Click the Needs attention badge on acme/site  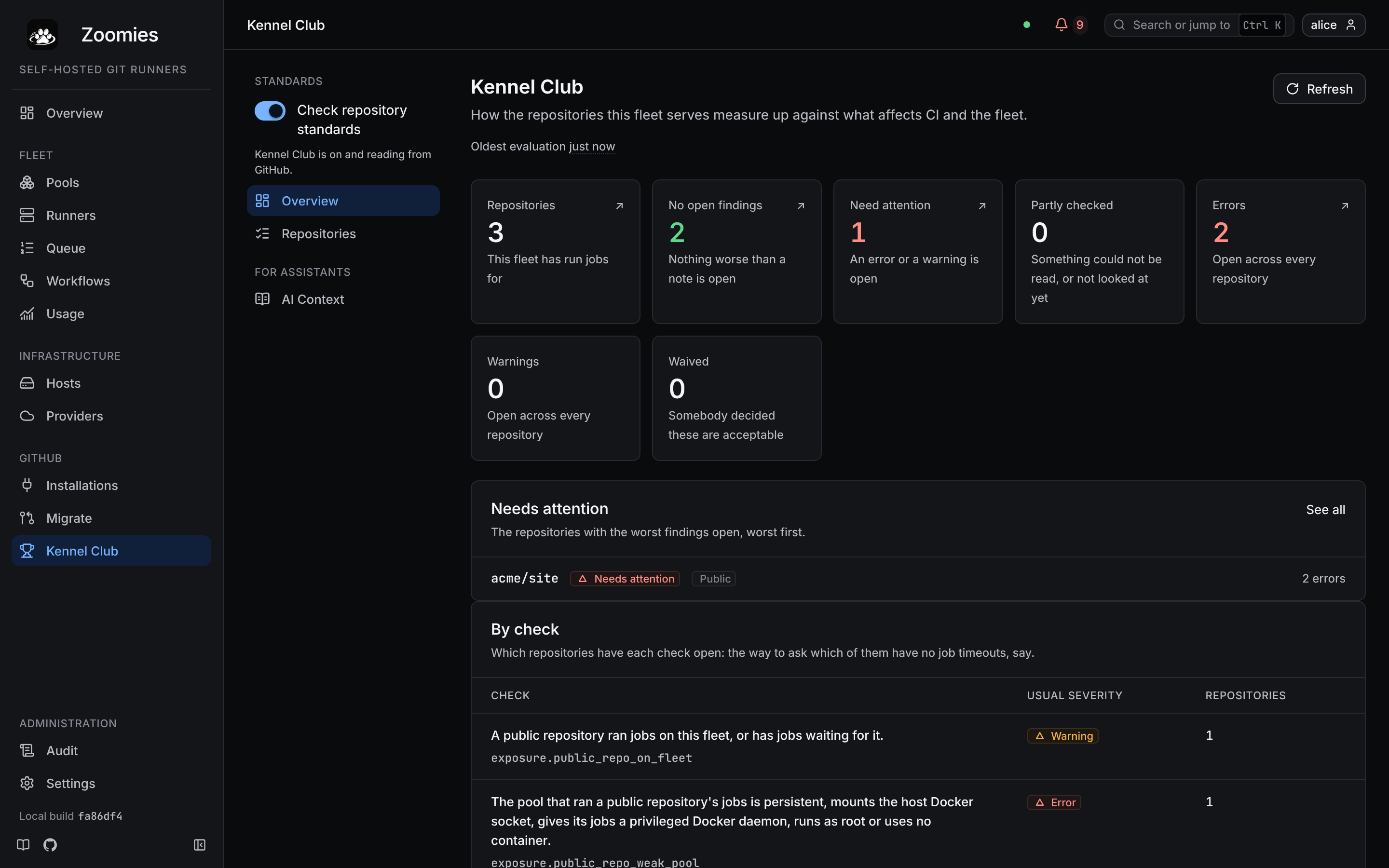(x=625, y=579)
